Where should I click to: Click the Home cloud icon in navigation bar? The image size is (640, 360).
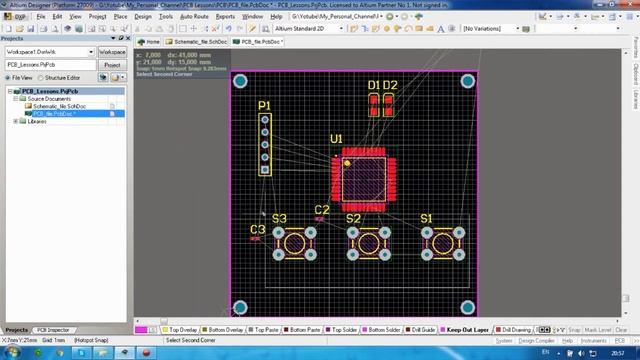pos(418,17)
